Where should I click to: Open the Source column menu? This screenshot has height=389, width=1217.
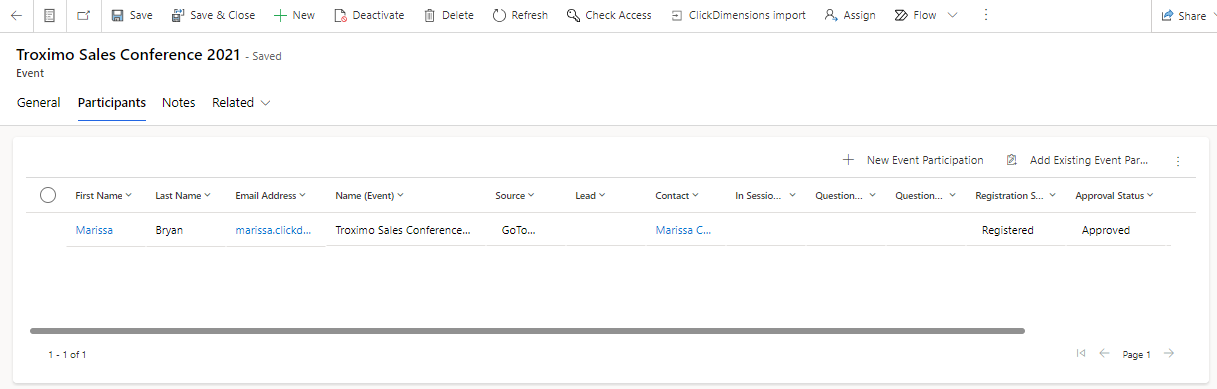[515, 196]
